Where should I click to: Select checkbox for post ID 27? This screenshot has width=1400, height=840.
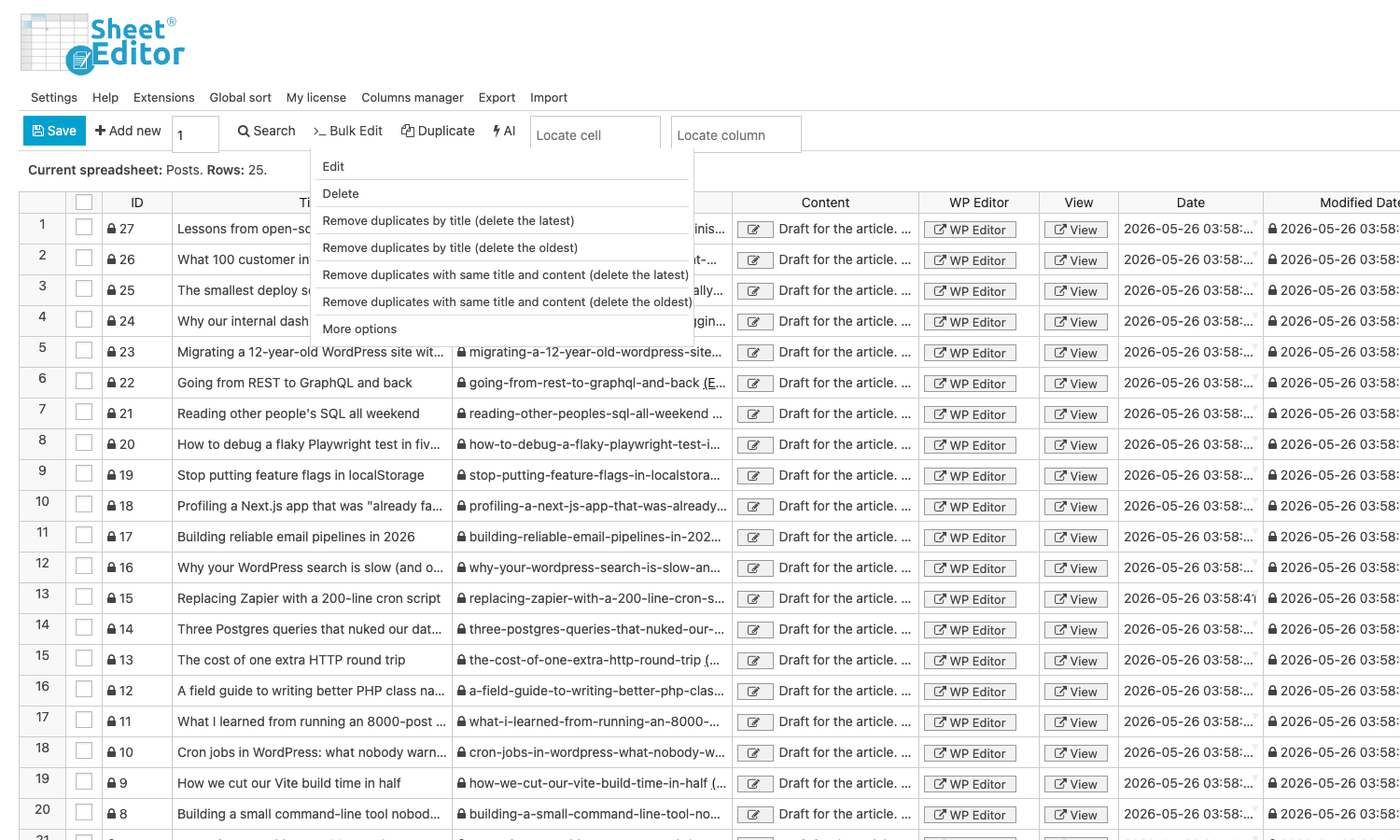pyautogui.click(x=84, y=227)
